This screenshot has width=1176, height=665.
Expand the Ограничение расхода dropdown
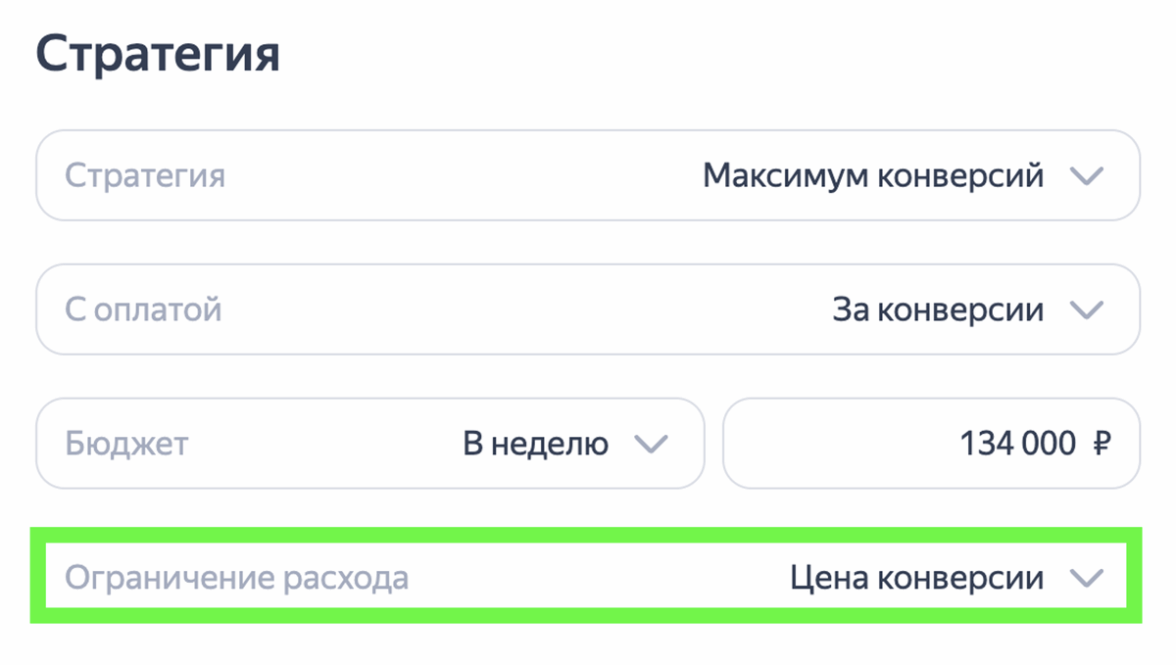[586, 578]
